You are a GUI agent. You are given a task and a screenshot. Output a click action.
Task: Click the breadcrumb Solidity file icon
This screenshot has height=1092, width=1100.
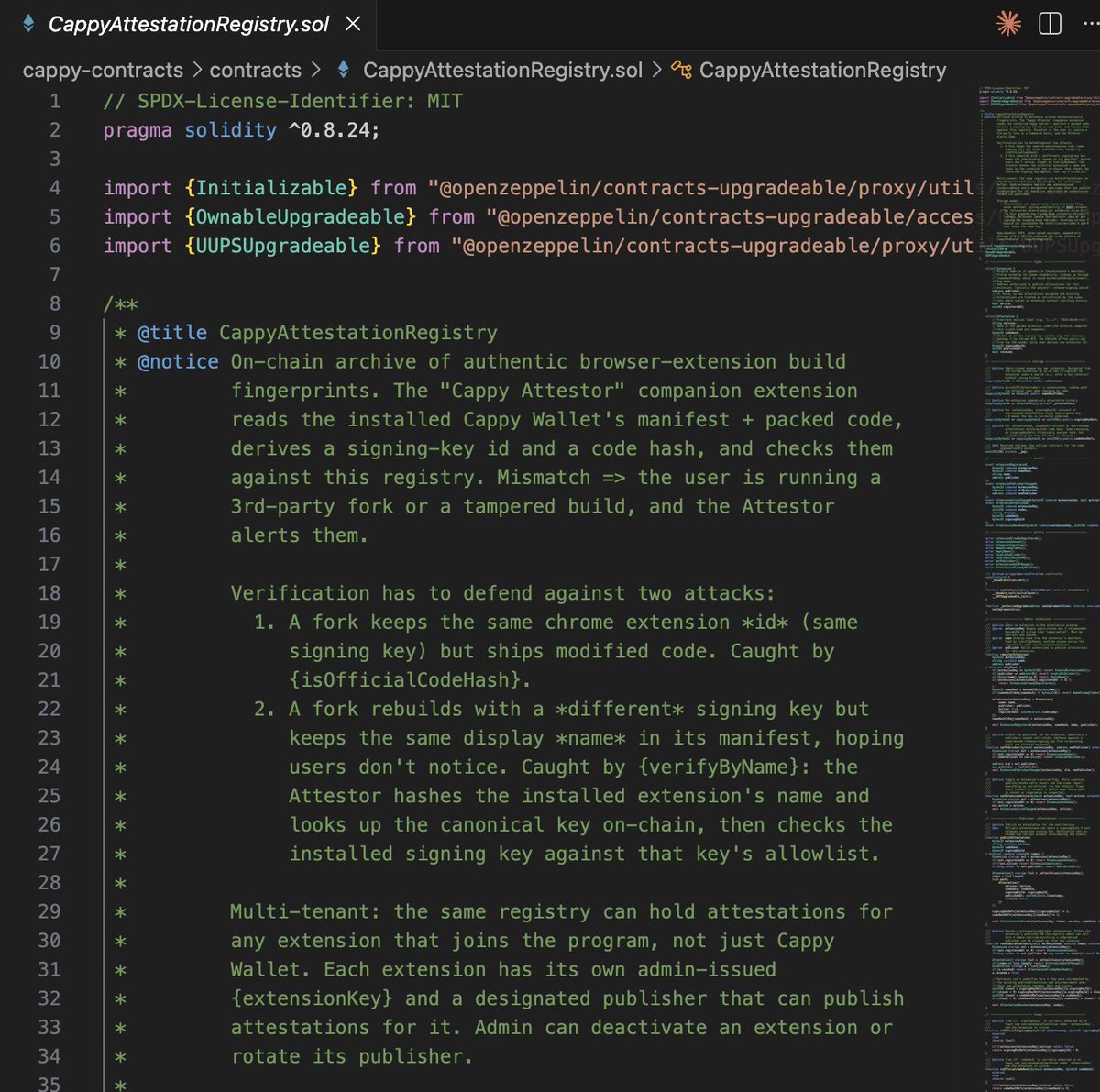click(x=344, y=71)
